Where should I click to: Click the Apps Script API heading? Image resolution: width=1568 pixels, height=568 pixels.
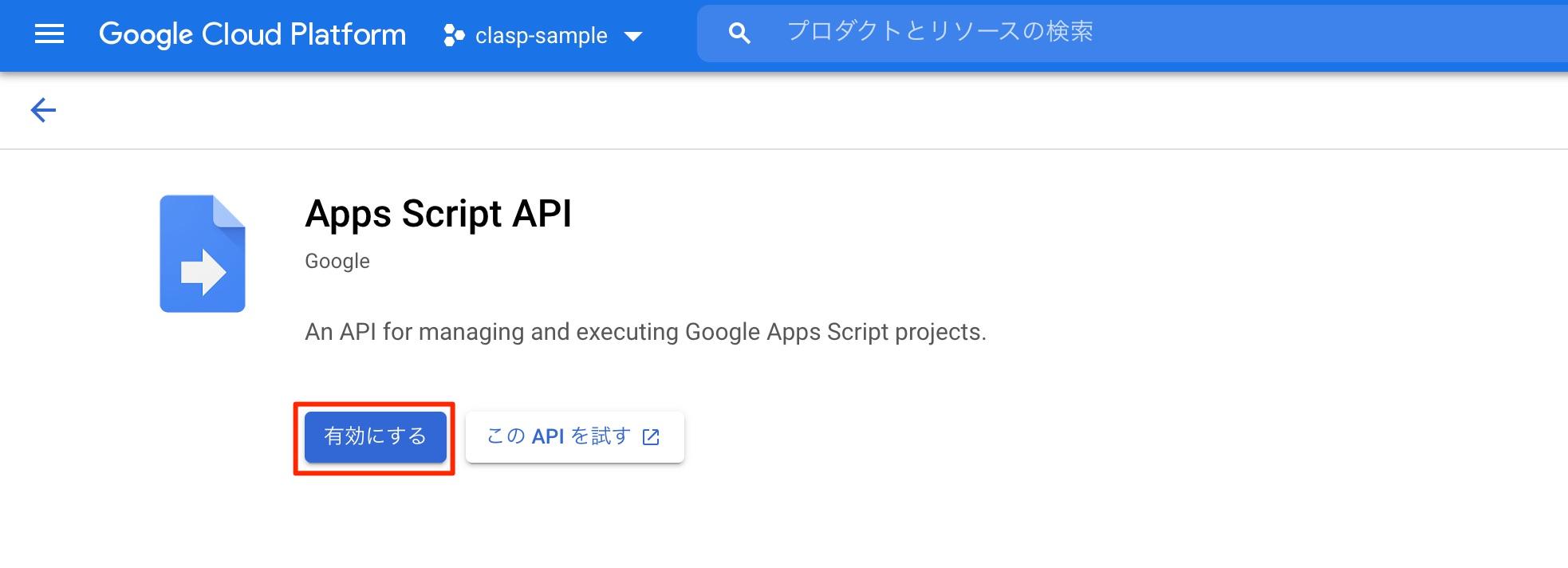coord(438,214)
